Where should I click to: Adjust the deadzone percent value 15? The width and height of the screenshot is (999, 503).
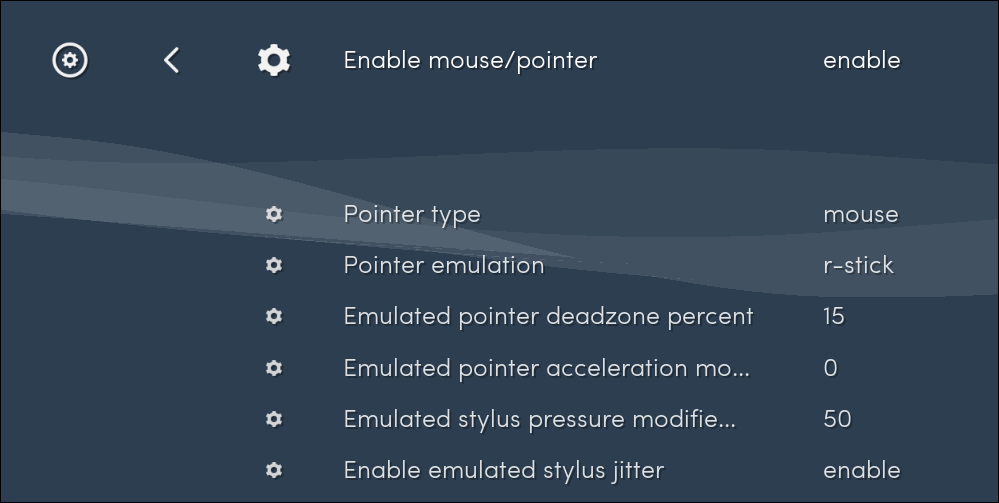pyautogui.click(x=834, y=316)
